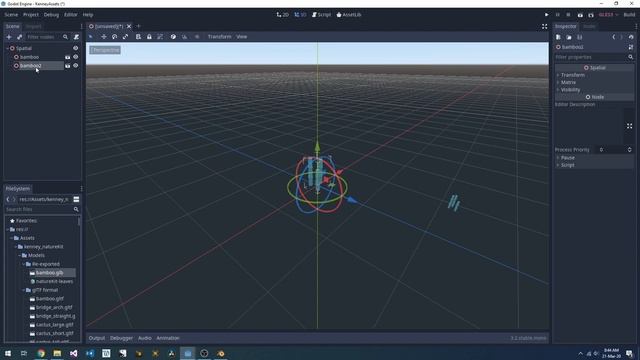This screenshot has width=640, height=360.
Task: Select the Move Mode tool
Action: (104, 37)
